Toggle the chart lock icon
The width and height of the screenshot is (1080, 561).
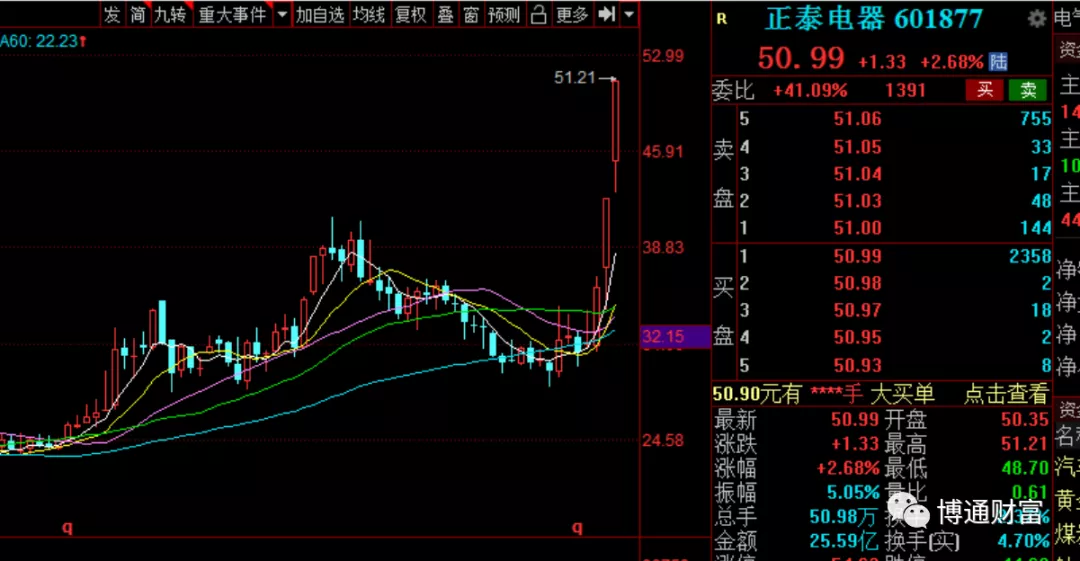pos(539,14)
